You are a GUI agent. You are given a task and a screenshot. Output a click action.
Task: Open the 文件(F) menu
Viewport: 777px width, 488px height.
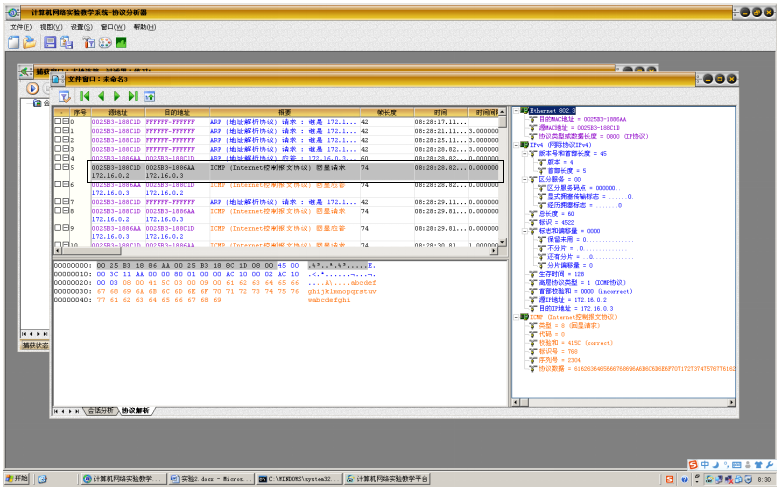coord(21,27)
